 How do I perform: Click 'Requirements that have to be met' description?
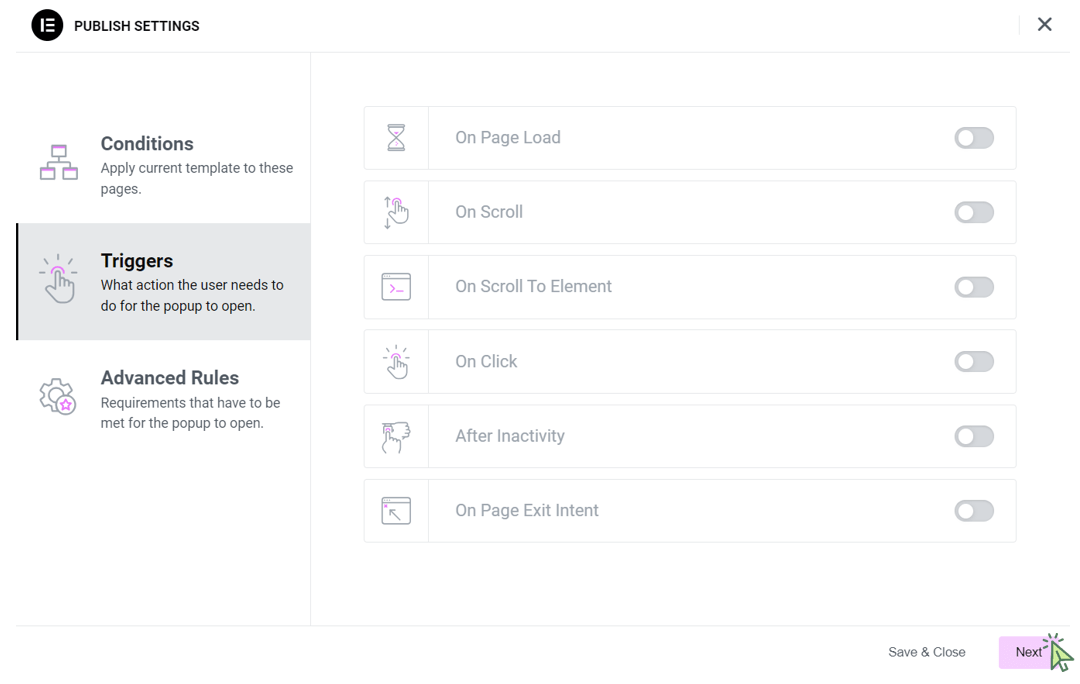pos(190,413)
